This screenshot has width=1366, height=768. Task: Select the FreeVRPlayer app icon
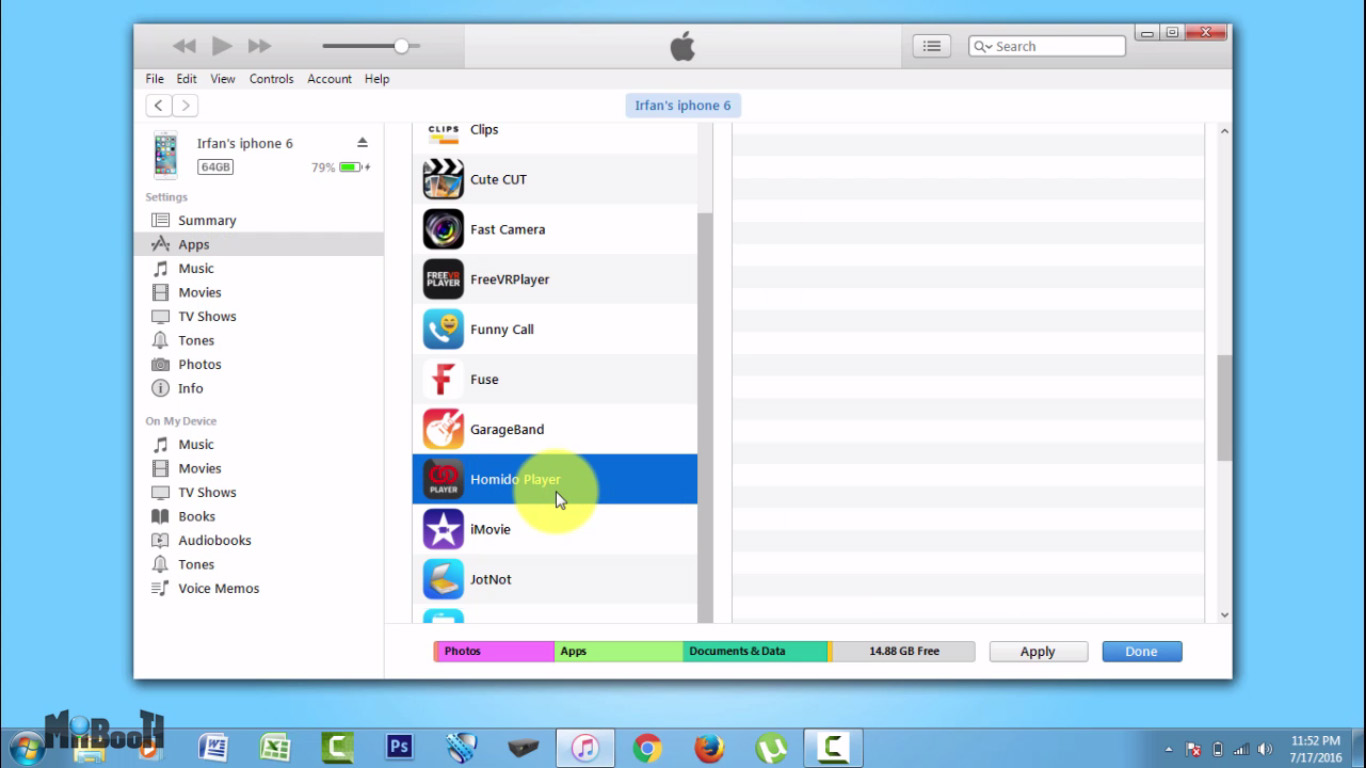(443, 279)
